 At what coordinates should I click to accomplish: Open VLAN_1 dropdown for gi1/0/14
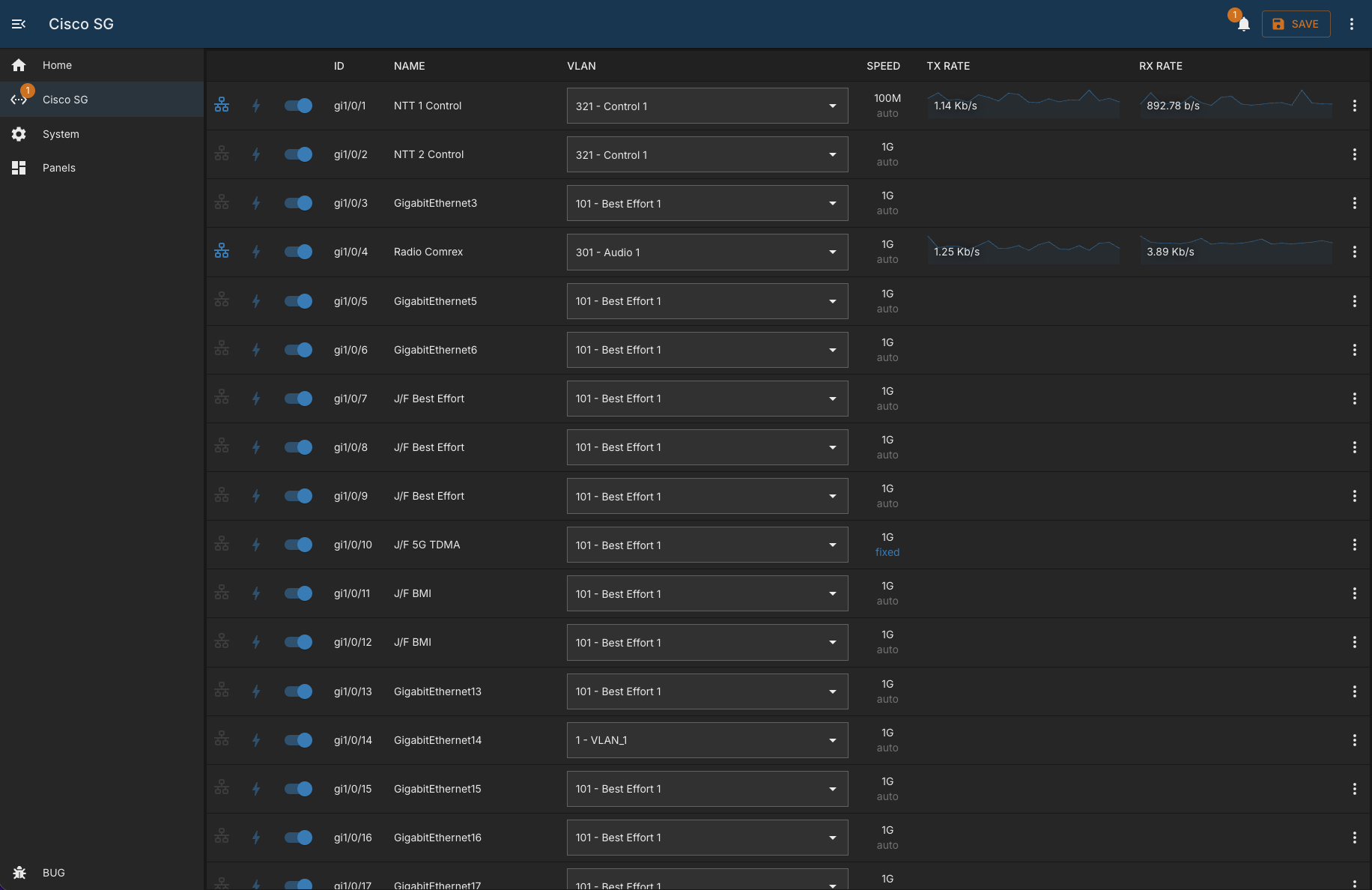707,740
